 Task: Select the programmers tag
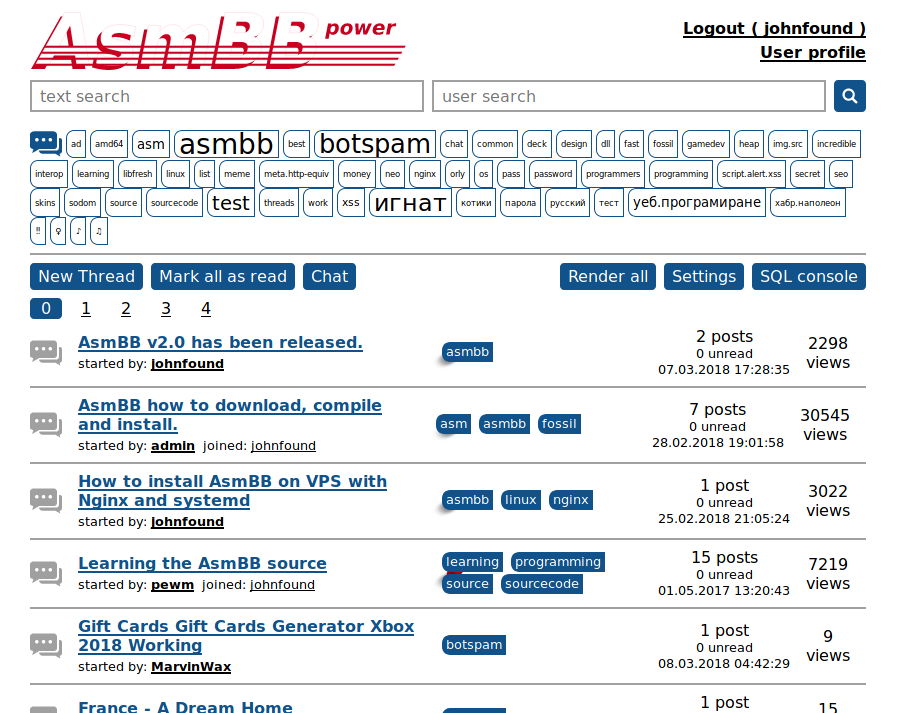click(613, 174)
